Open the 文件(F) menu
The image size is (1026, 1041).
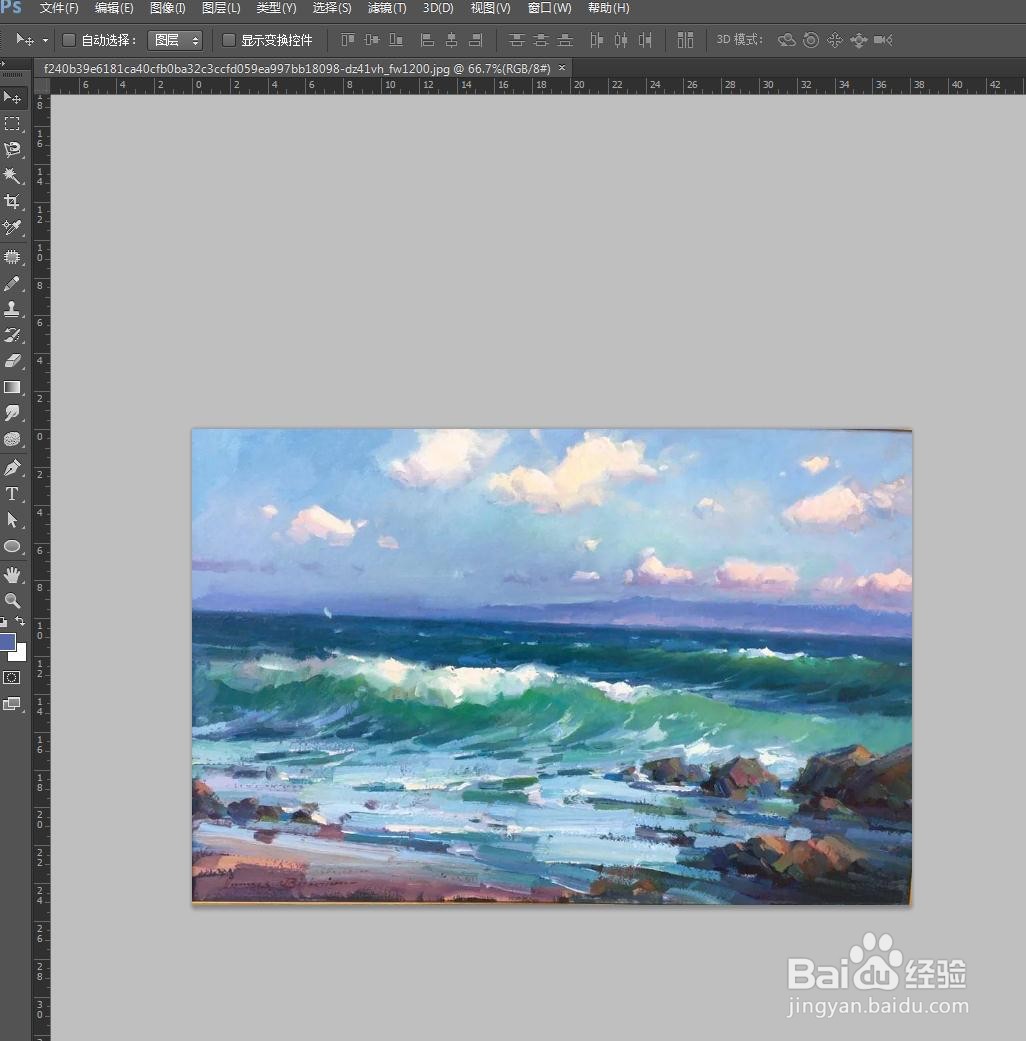59,8
